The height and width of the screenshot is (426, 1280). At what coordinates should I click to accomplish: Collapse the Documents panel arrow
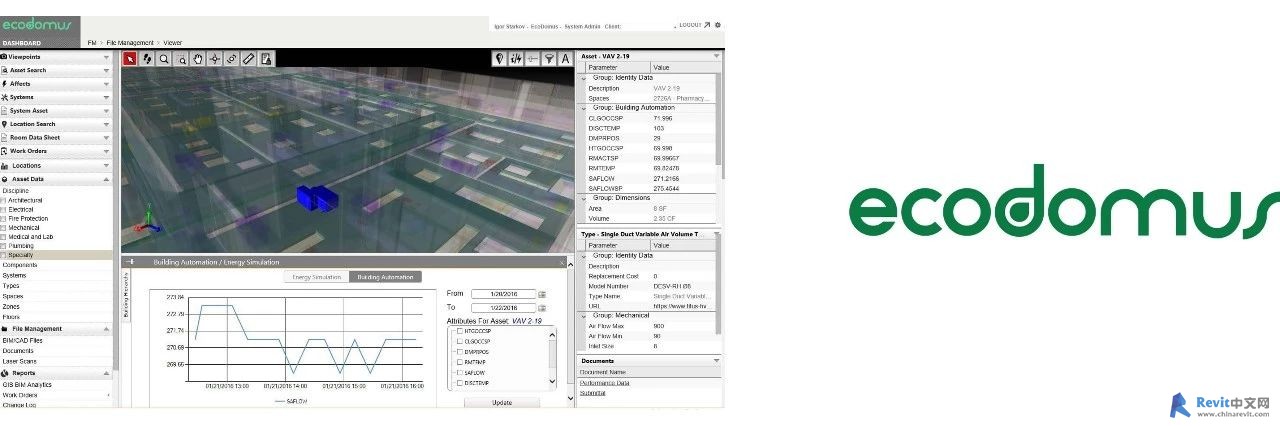716,360
